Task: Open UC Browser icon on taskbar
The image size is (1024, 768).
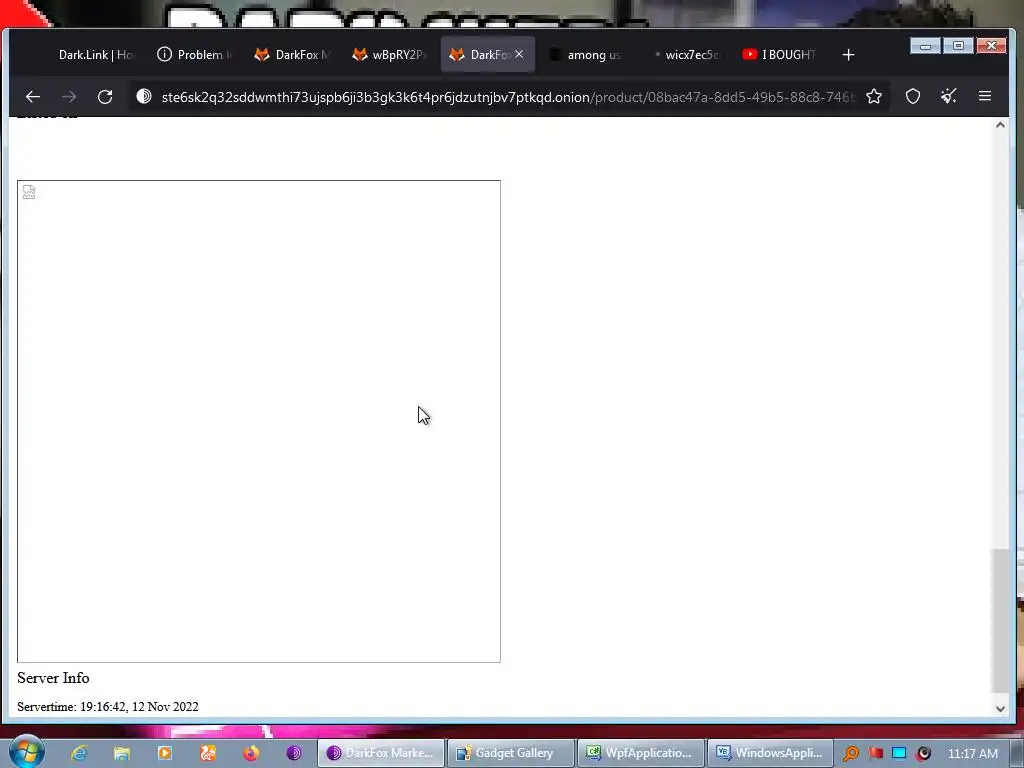Action: click(x=208, y=753)
